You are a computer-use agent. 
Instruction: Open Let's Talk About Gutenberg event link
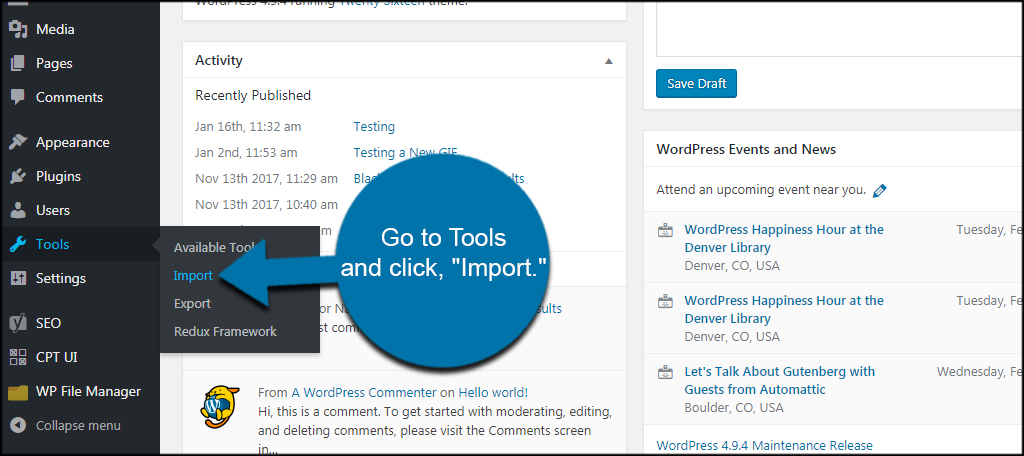(780, 380)
